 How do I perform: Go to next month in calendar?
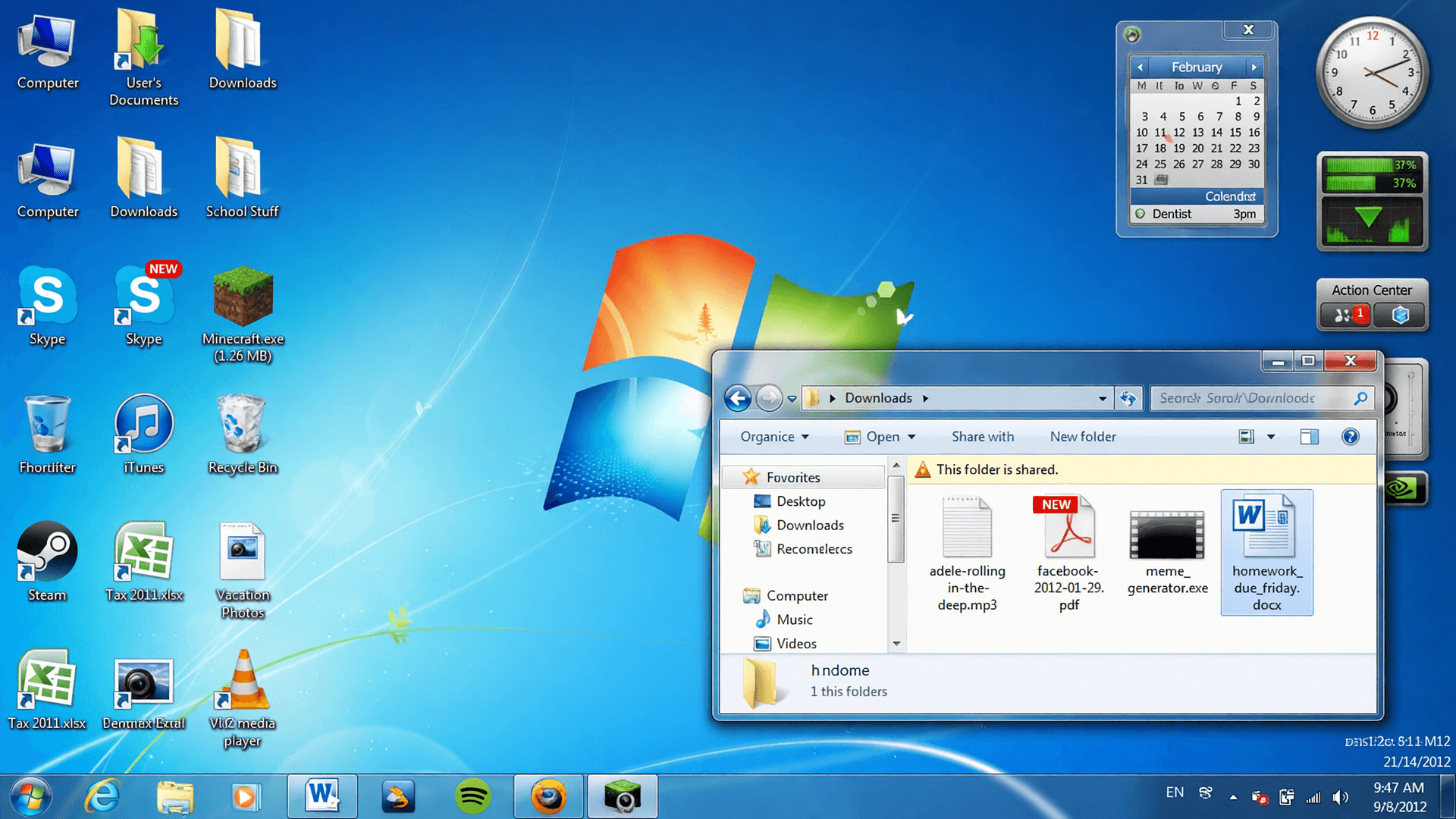click(1254, 67)
